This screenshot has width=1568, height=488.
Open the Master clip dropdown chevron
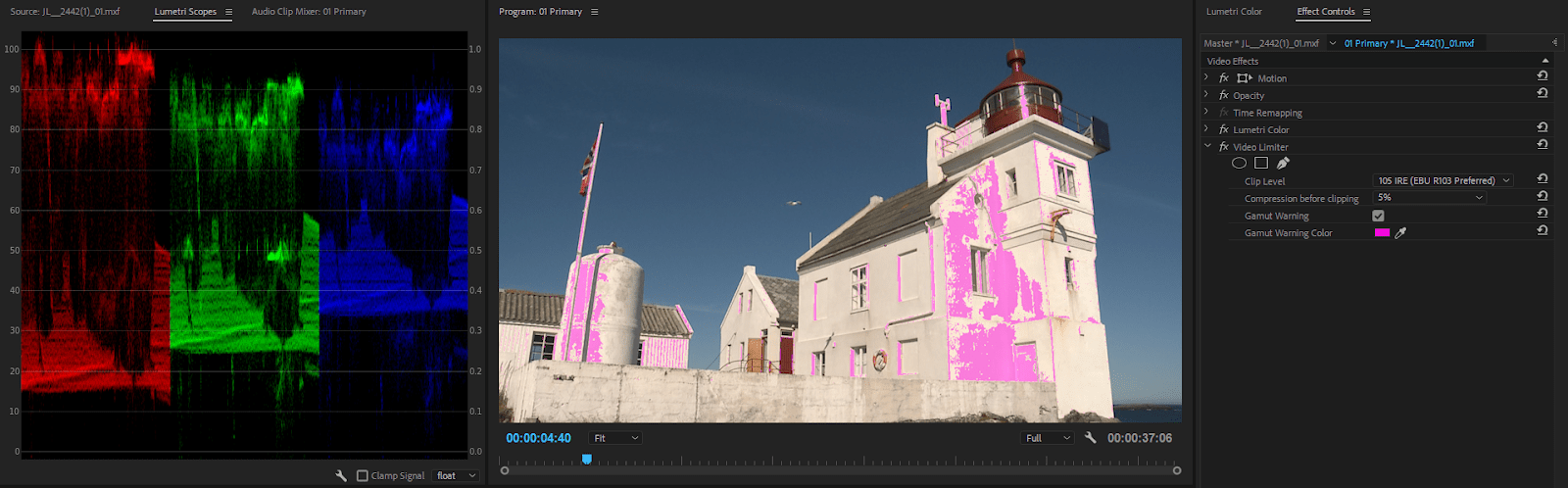pos(1333,43)
